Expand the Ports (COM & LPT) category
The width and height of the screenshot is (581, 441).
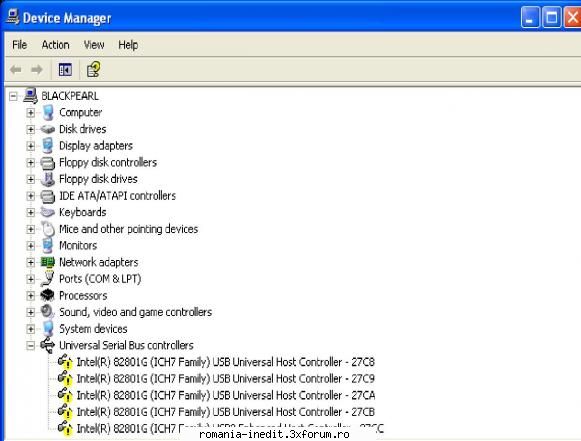(30, 279)
